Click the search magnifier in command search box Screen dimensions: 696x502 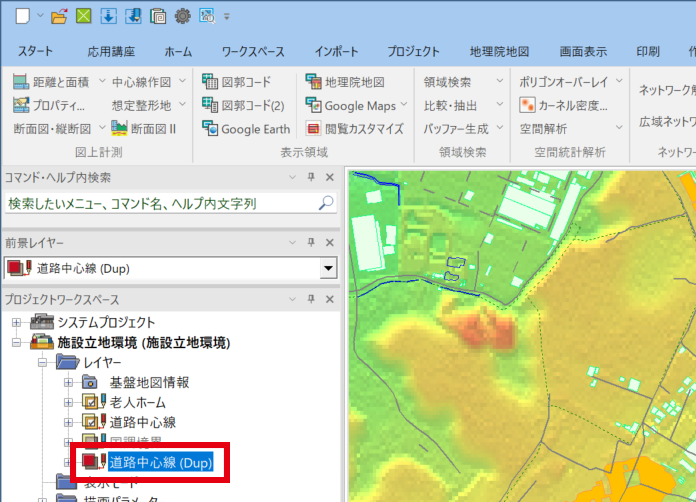[325, 203]
